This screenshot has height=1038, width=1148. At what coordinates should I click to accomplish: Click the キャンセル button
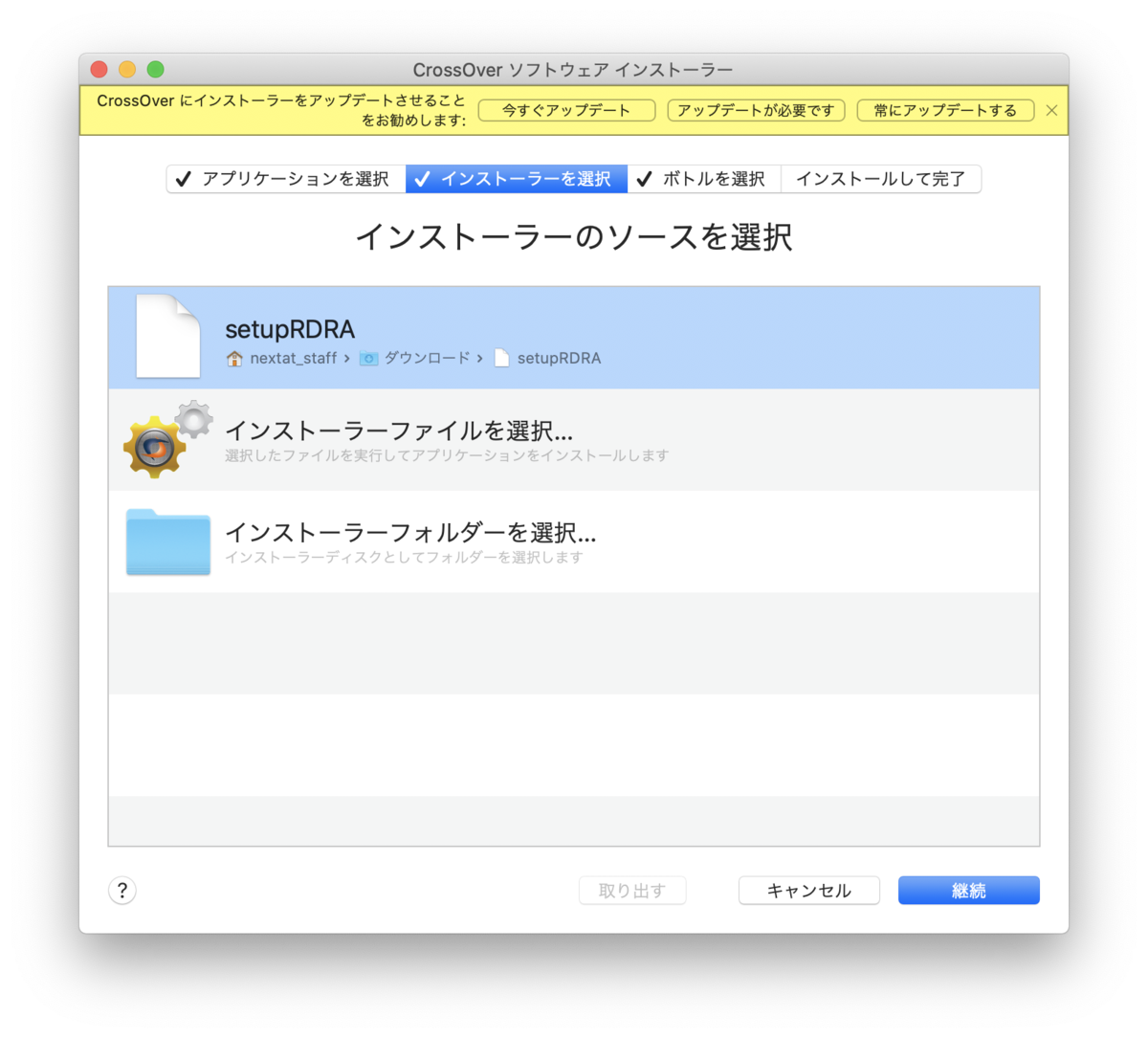[x=809, y=891]
